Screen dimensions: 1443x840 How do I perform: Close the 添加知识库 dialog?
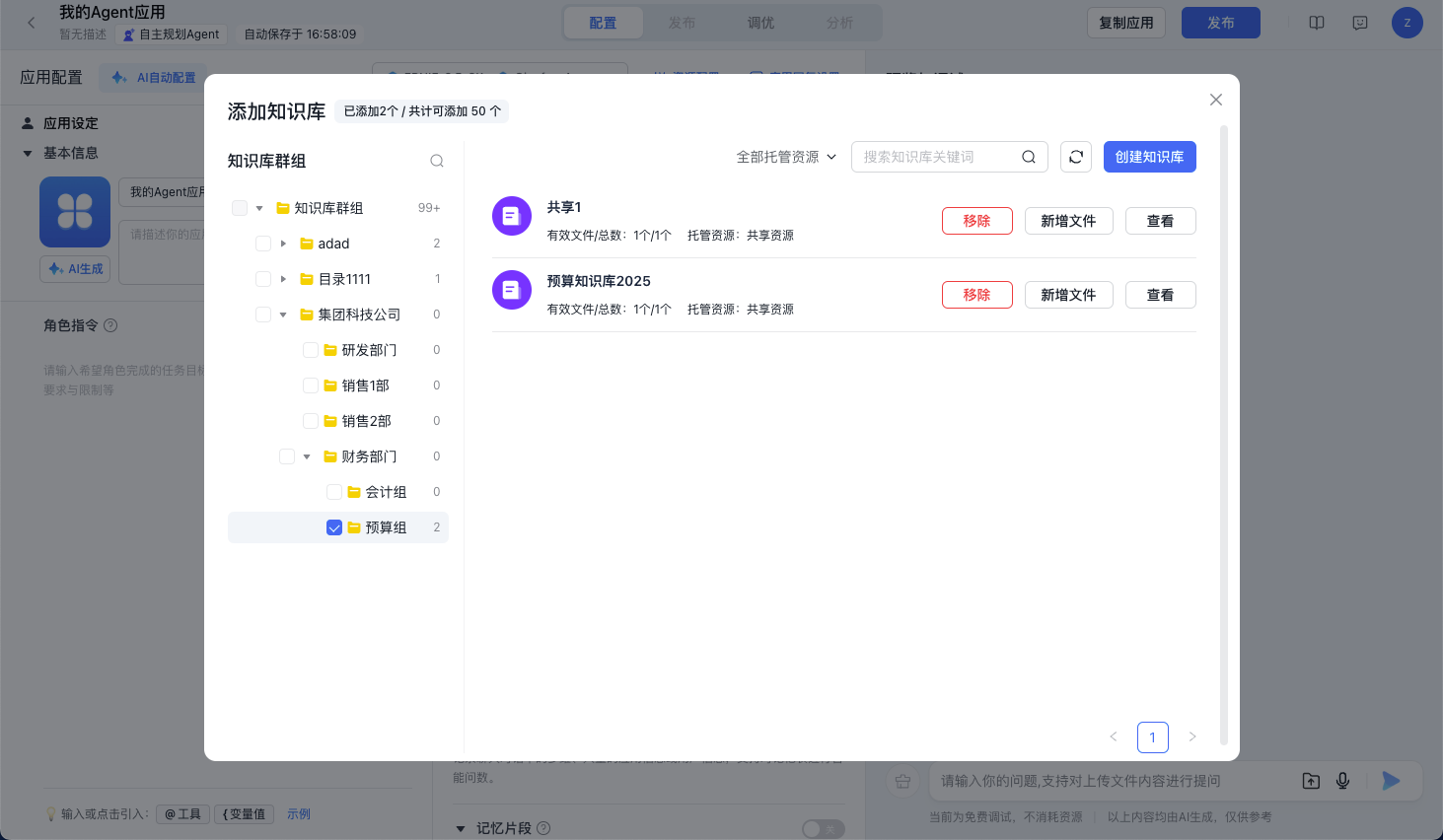click(x=1216, y=100)
